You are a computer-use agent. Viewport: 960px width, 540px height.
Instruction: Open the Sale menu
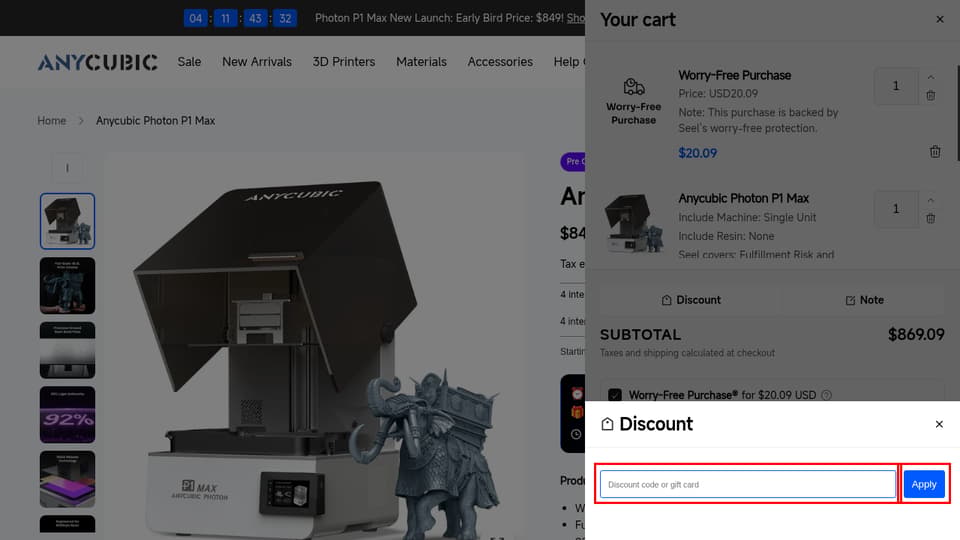189,62
